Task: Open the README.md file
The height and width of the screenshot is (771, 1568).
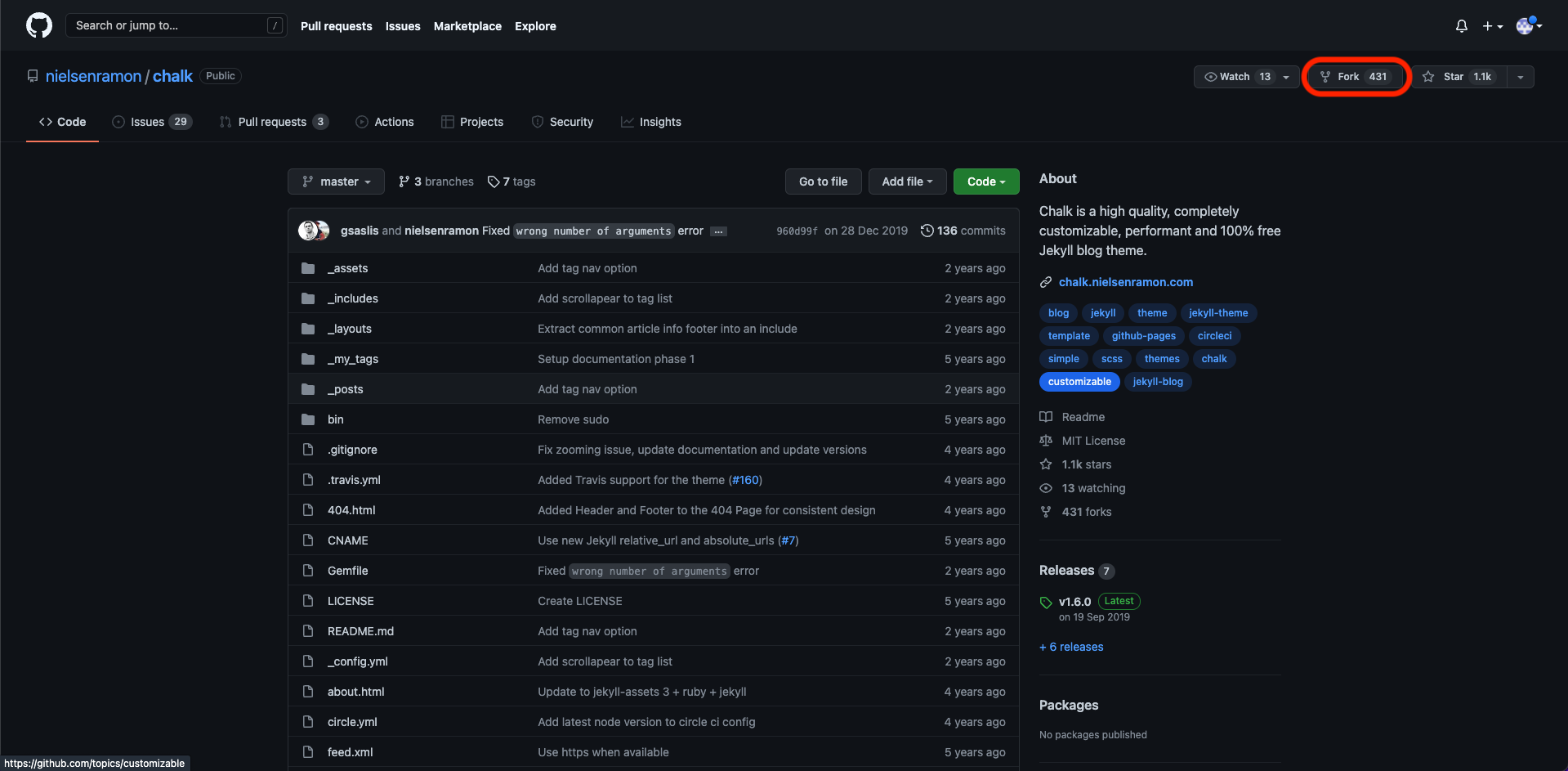Action: (360, 631)
